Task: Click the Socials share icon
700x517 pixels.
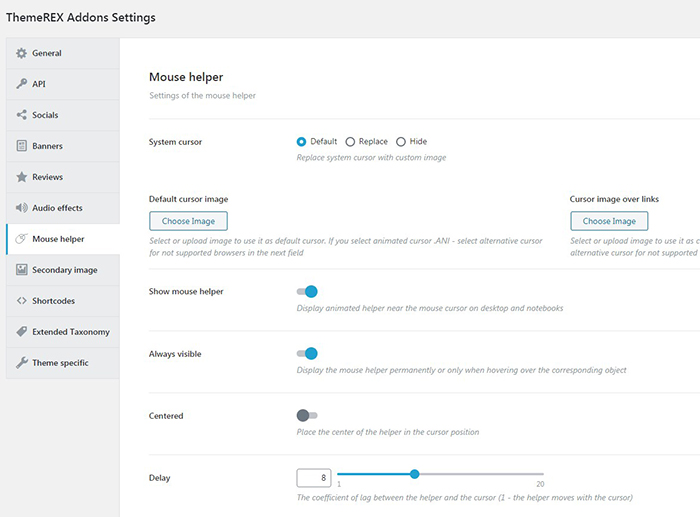Action: click(21, 115)
